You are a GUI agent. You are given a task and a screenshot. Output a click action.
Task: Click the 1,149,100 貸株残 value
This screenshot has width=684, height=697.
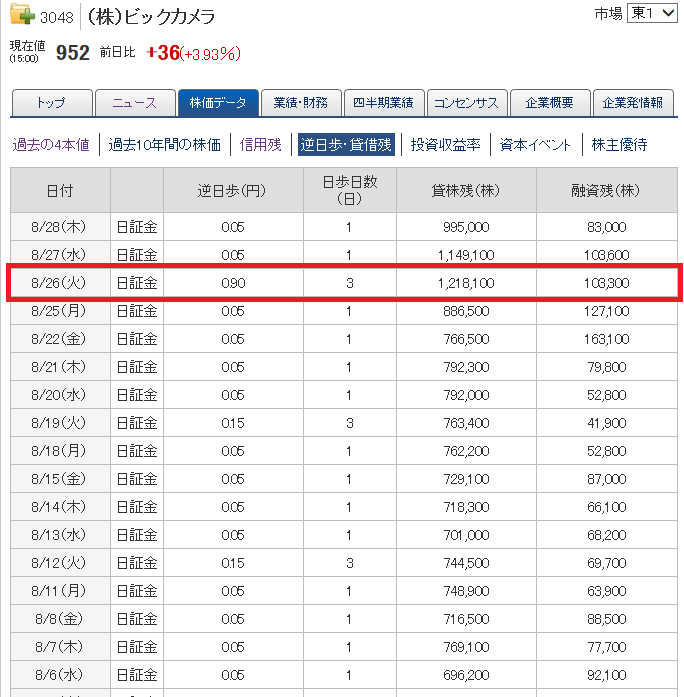466,255
